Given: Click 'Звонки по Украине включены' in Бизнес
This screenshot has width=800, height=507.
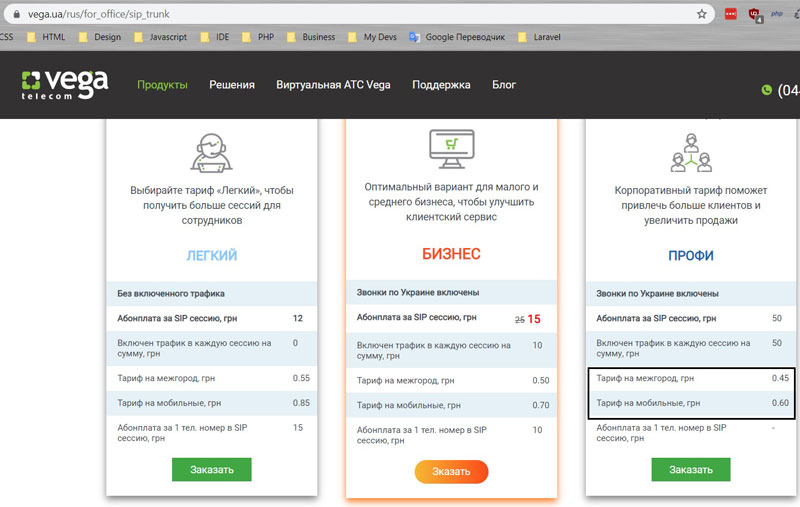Looking at the screenshot, I should tap(418, 292).
